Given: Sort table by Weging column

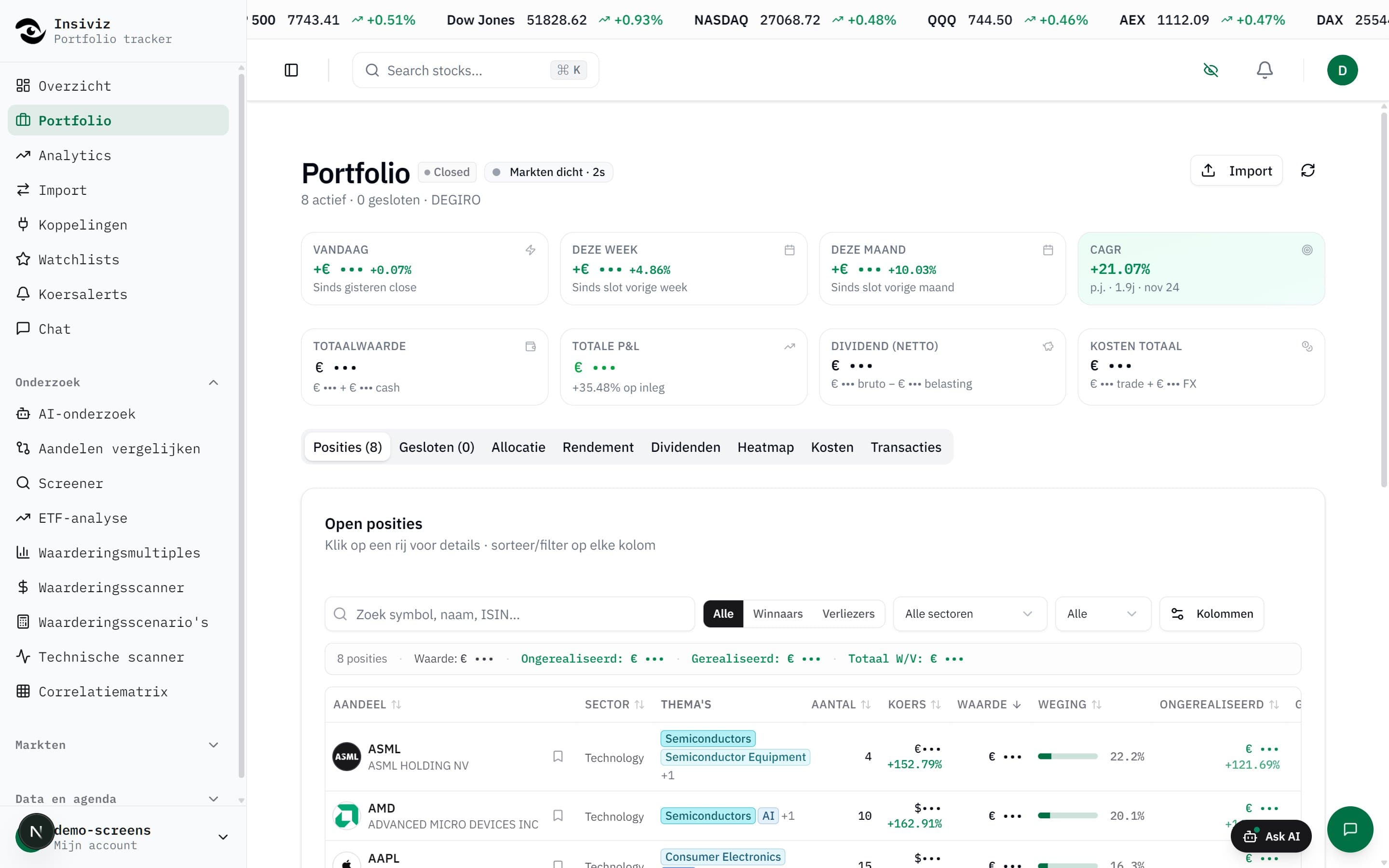Looking at the screenshot, I should (1070, 705).
